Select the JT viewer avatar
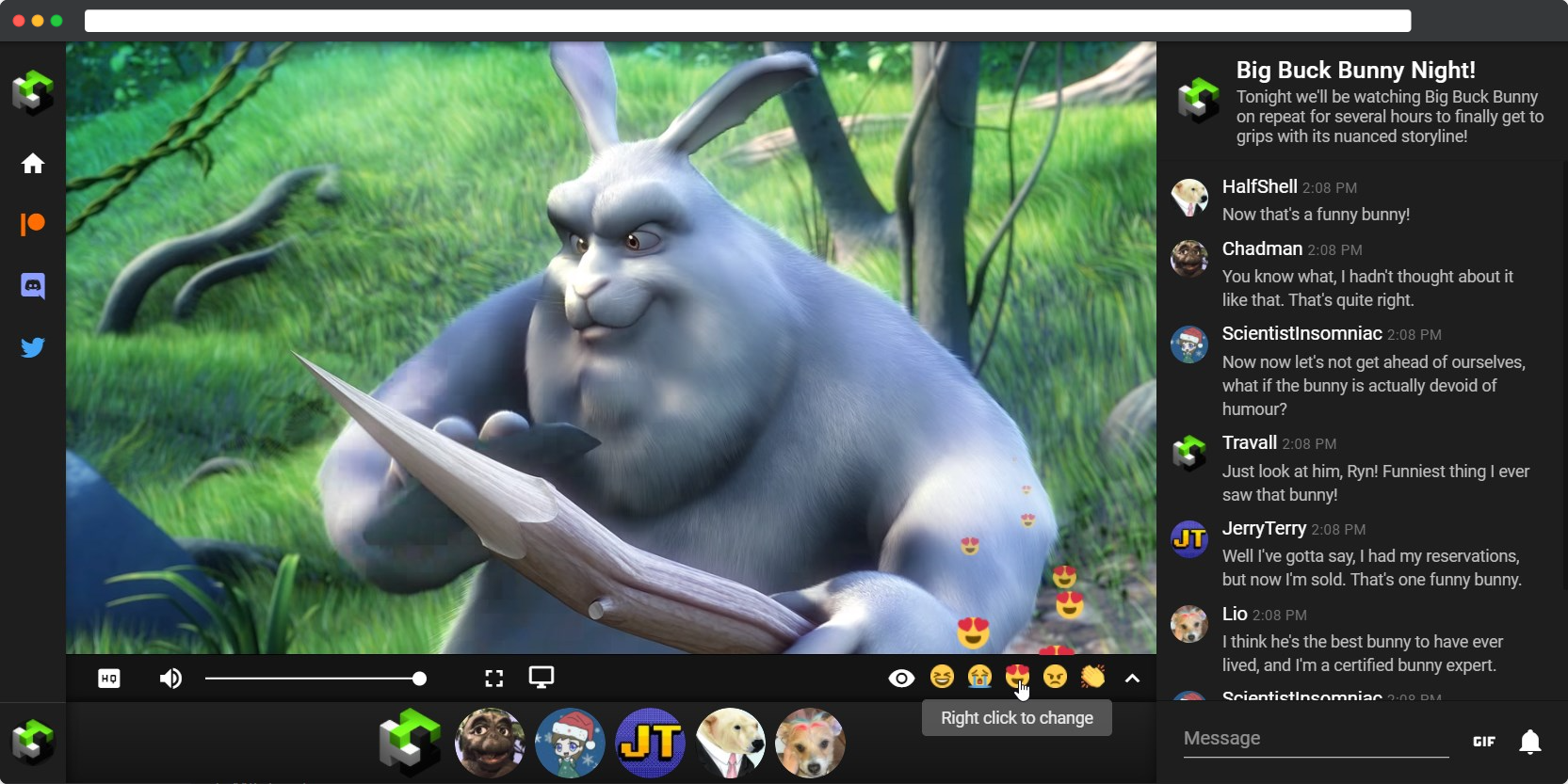 click(x=650, y=743)
